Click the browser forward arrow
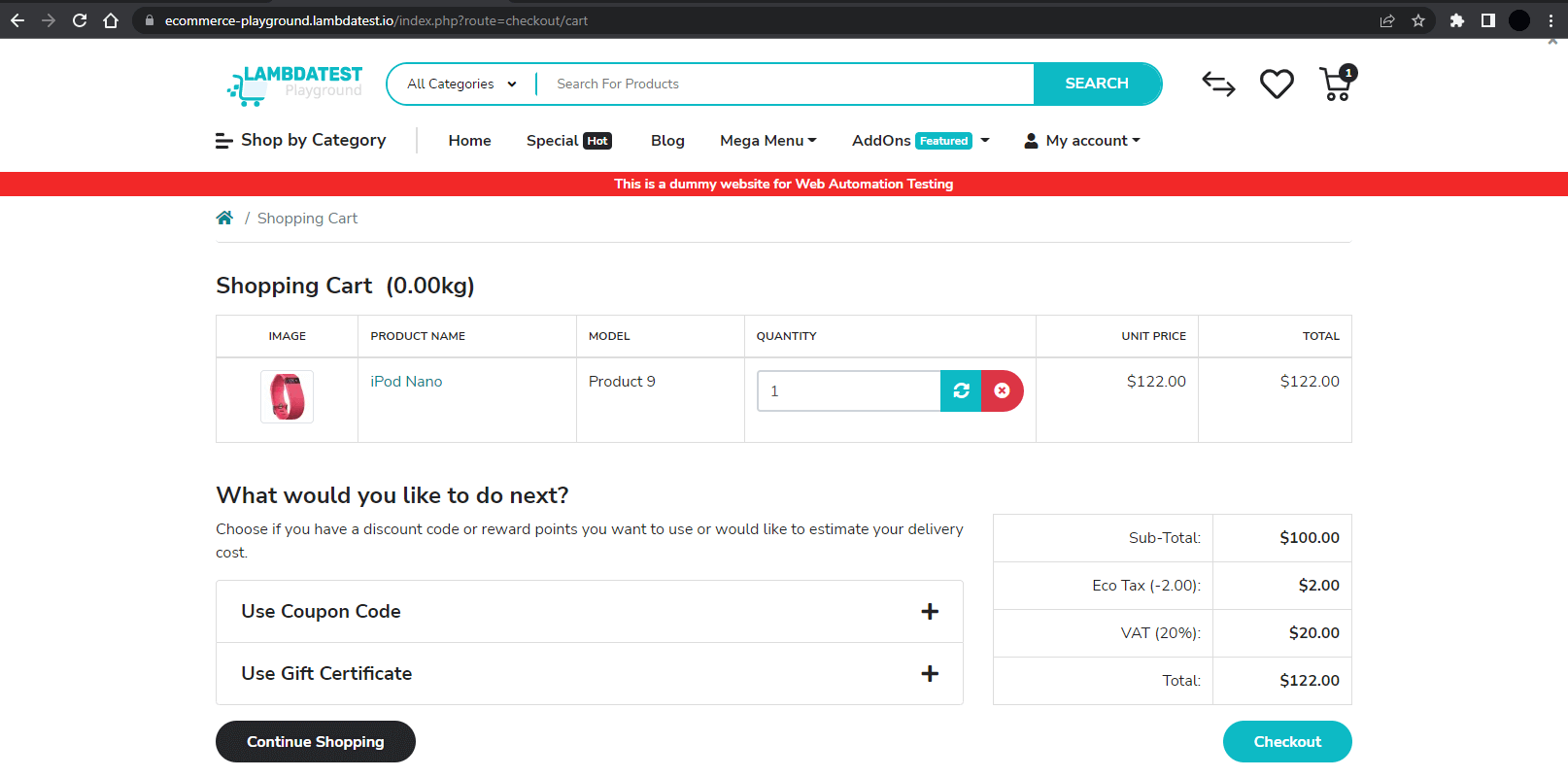Image resolution: width=1568 pixels, height=777 pixels. click(x=49, y=20)
